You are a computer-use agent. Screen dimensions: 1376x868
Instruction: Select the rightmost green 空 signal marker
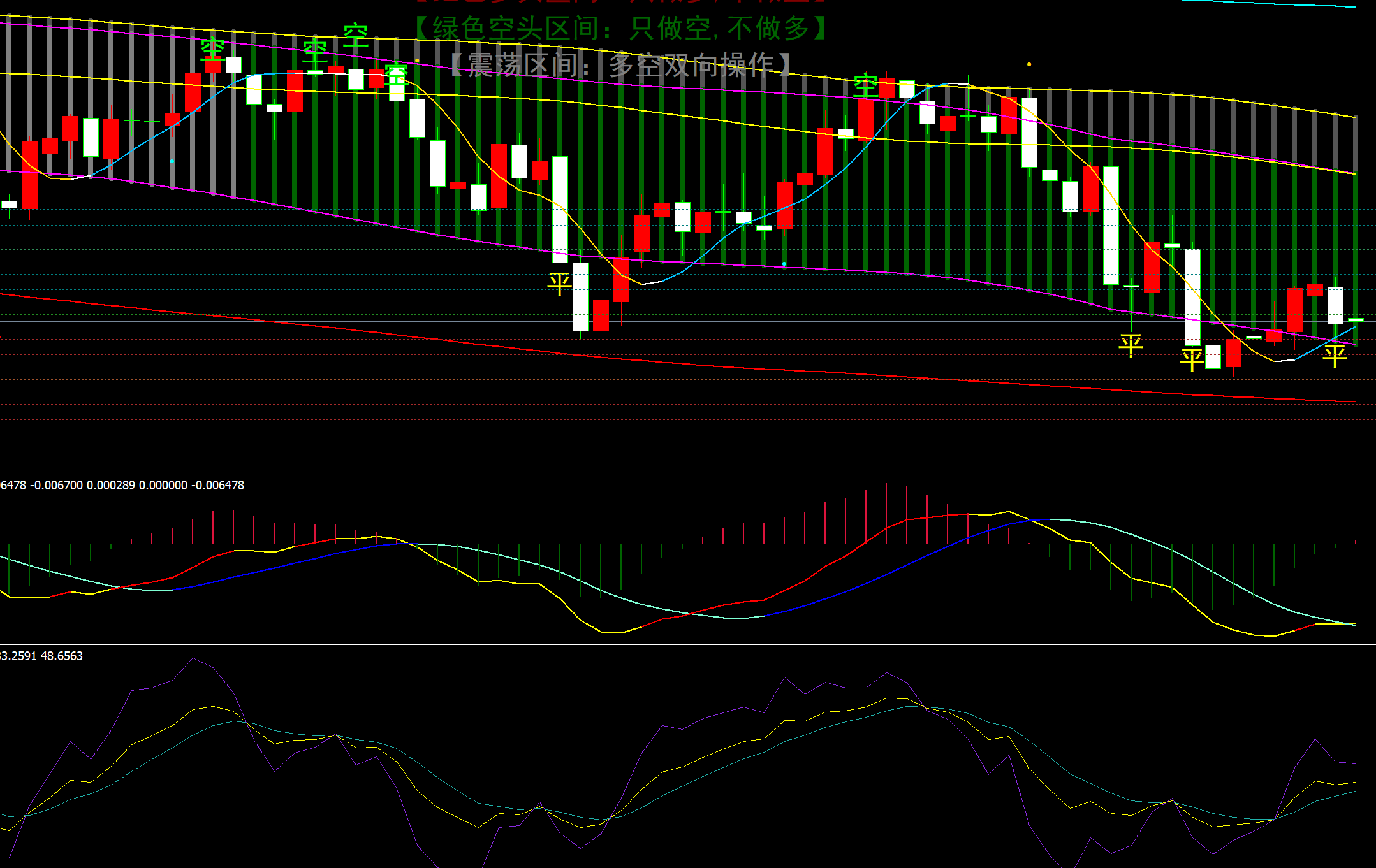[865, 85]
